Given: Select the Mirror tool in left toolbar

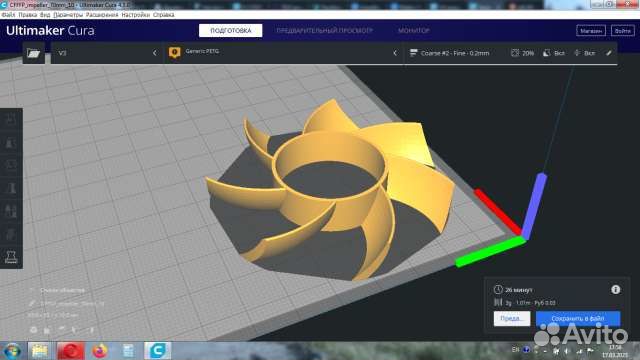Looking at the screenshot, I should tap(11, 188).
